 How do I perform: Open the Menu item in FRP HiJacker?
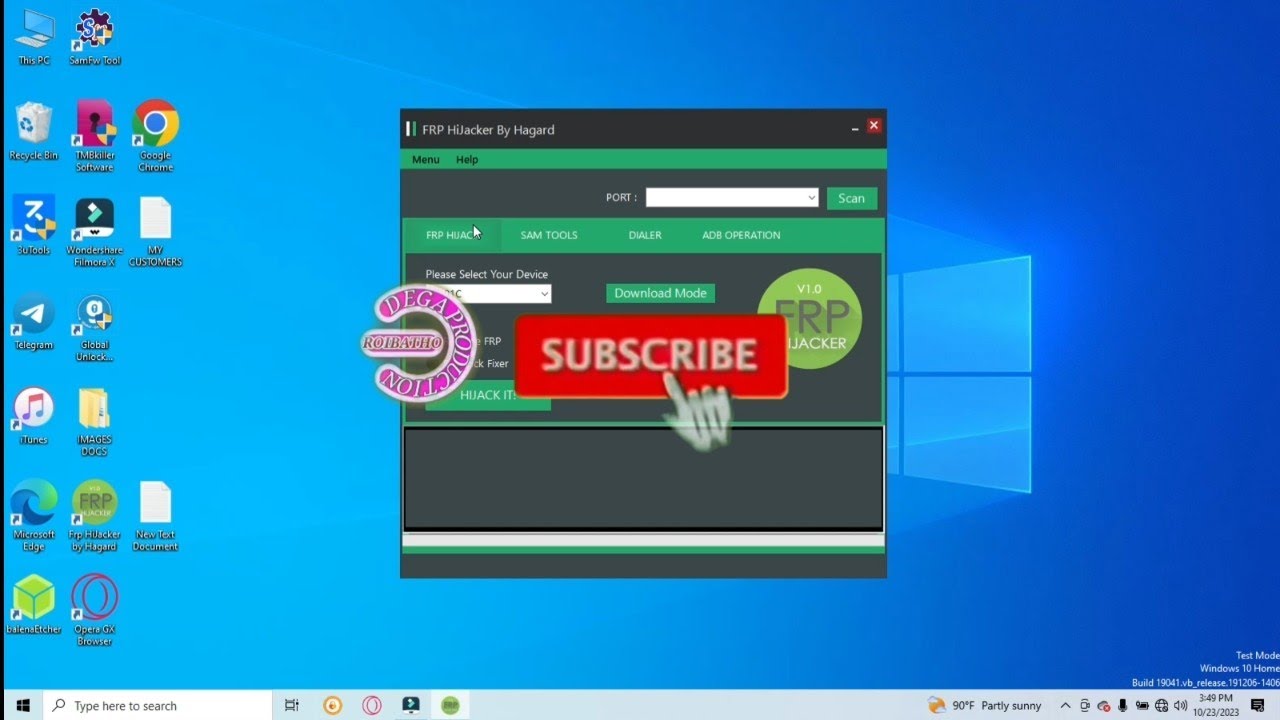(426, 159)
